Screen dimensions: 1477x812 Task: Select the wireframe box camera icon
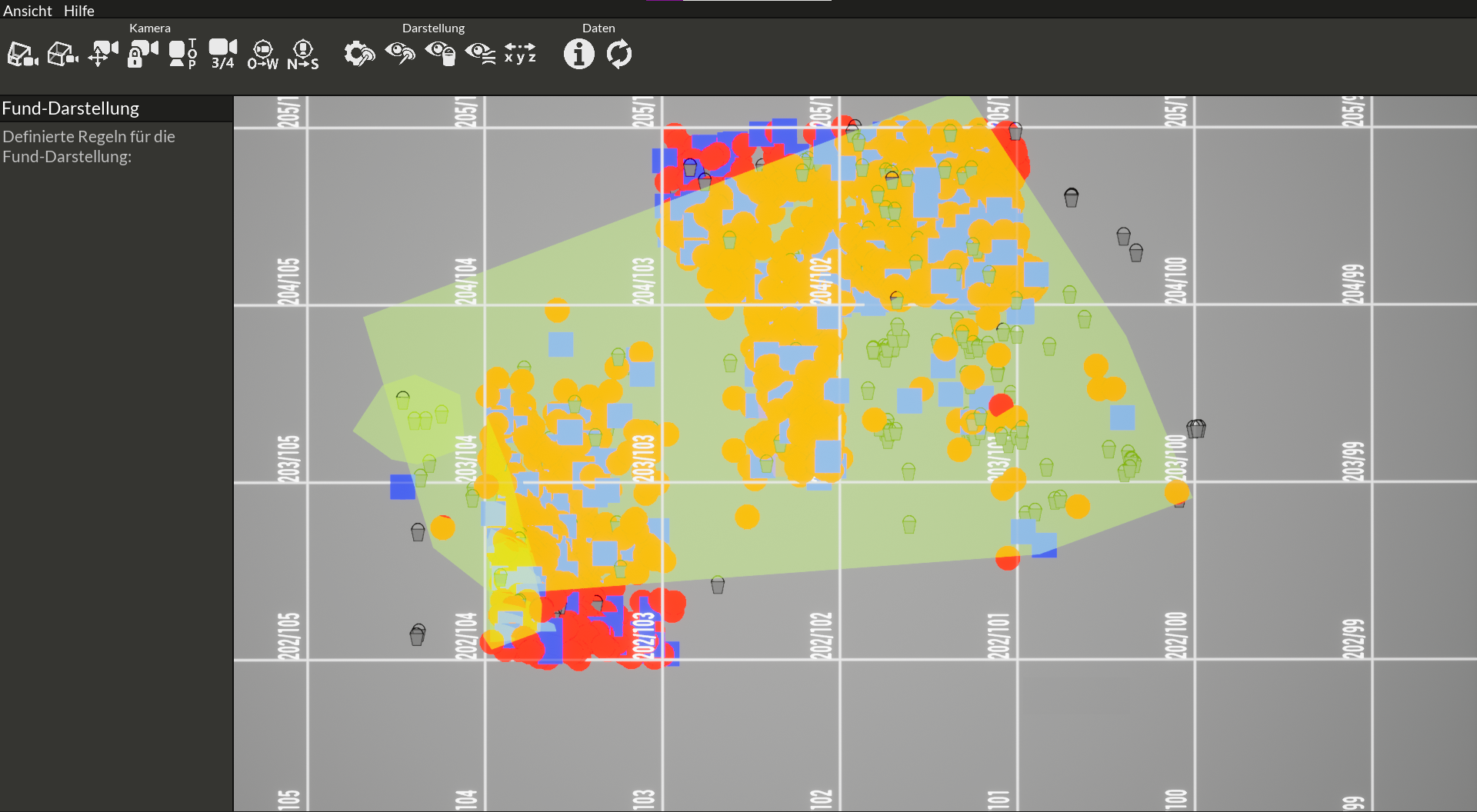coord(63,55)
